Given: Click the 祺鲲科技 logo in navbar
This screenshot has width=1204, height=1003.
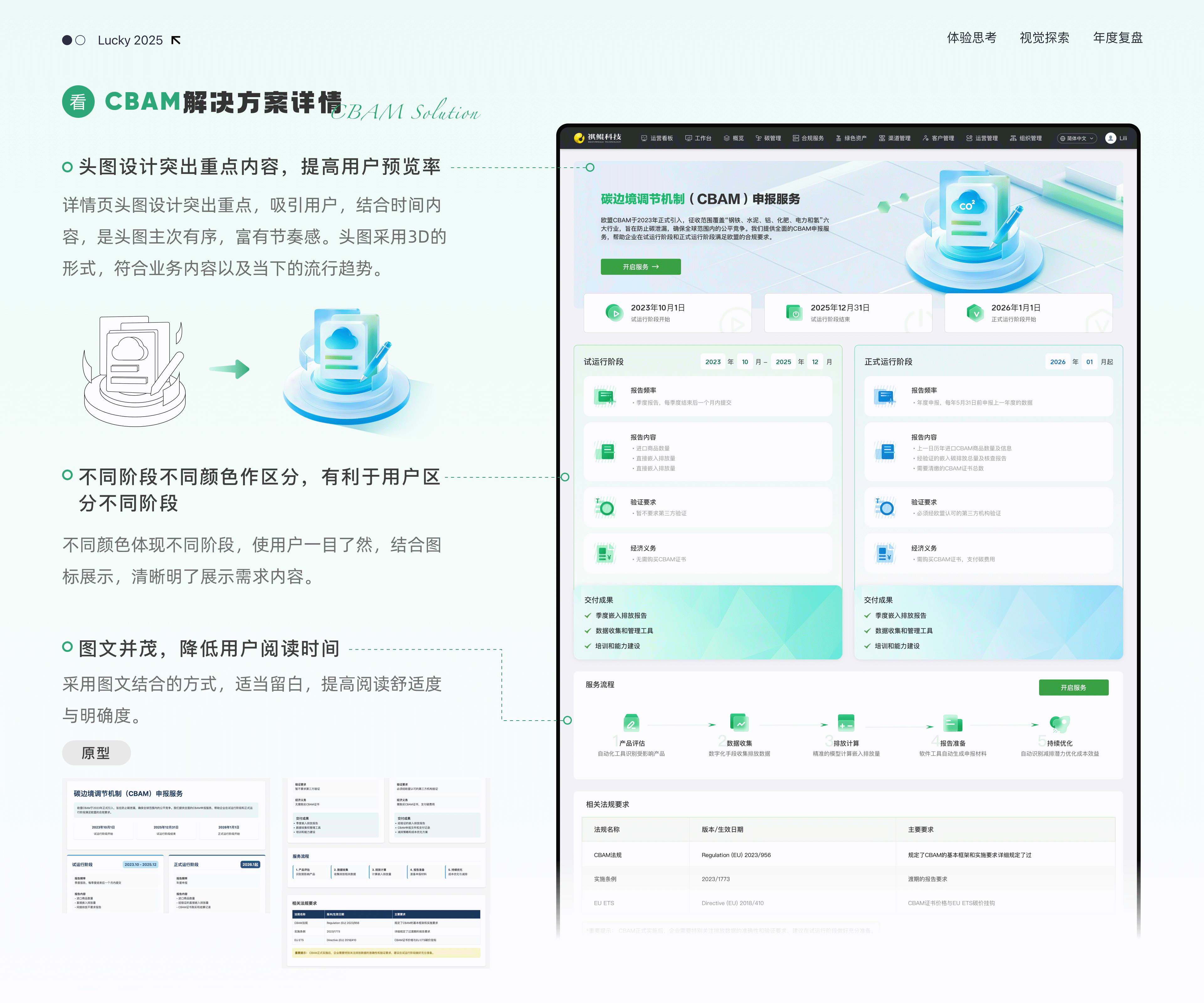Looking at the screenshot, I should [x=597, y=138].
